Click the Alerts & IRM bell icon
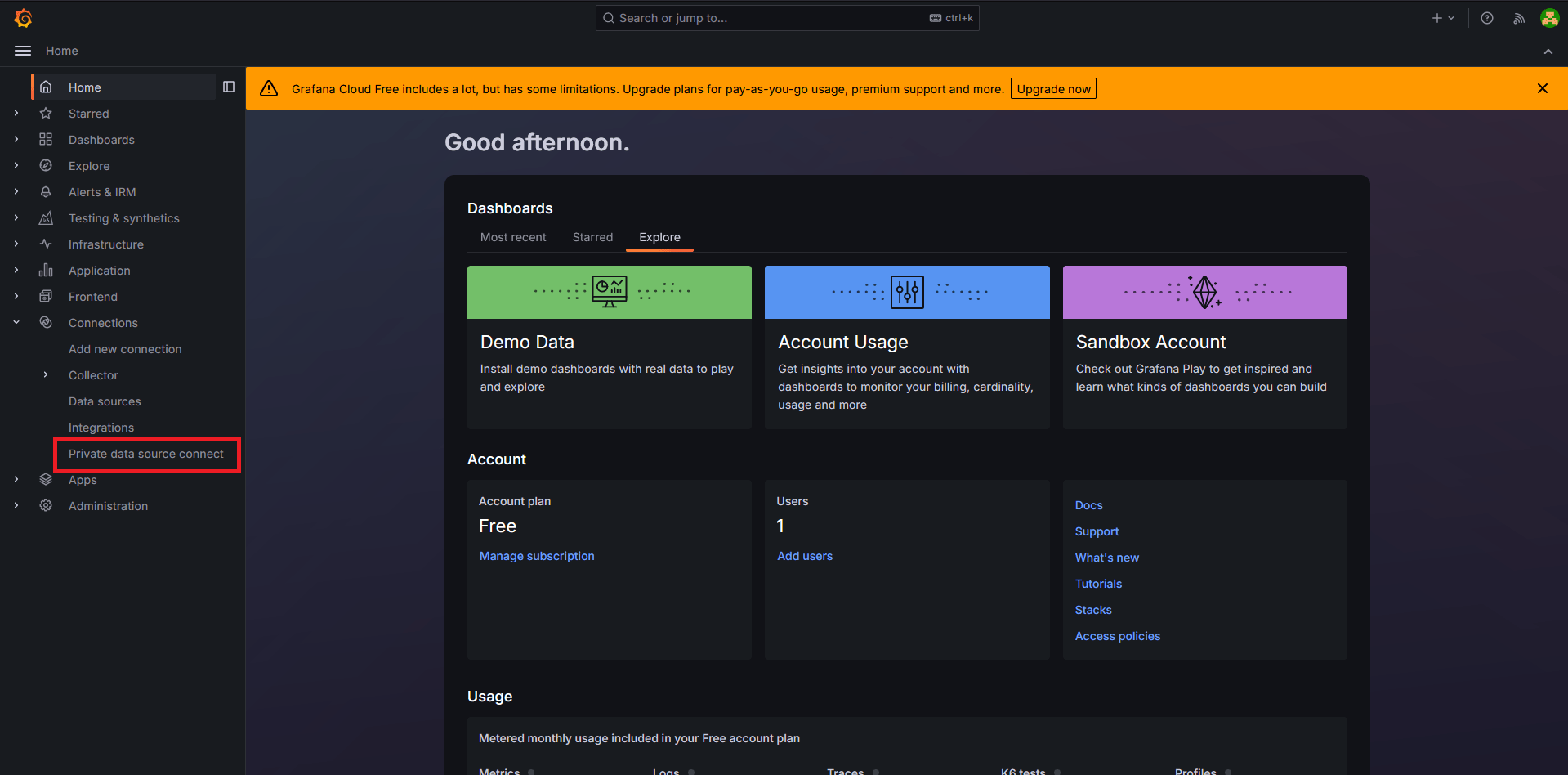Screen dimensions: 1568x775 [x=46, y=191]
